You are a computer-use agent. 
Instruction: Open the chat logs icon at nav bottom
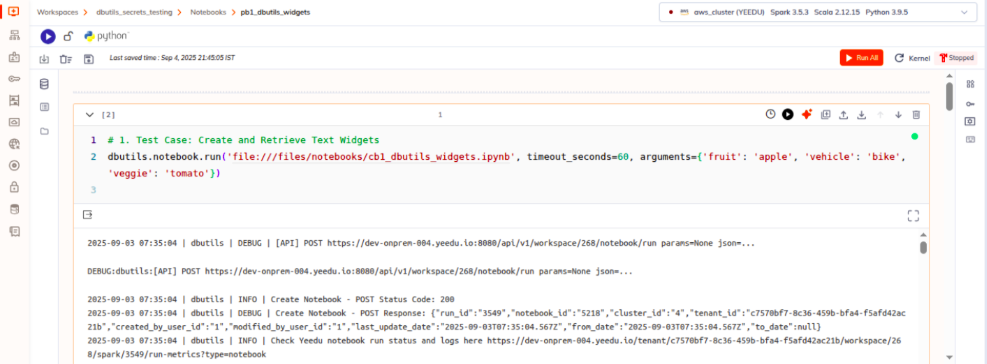pyautogui.click(x=14, y=231)
